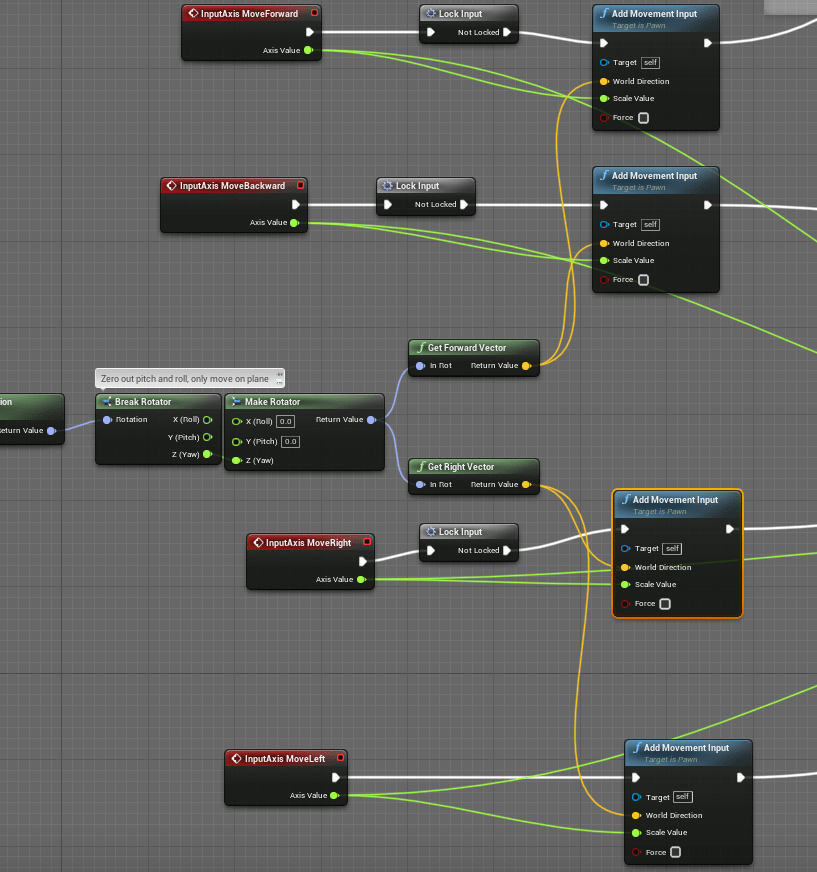This screenshot has width=817, height=872.
Task: Click the Return Value pin on Make Rotator
Action: pos(371,420)
